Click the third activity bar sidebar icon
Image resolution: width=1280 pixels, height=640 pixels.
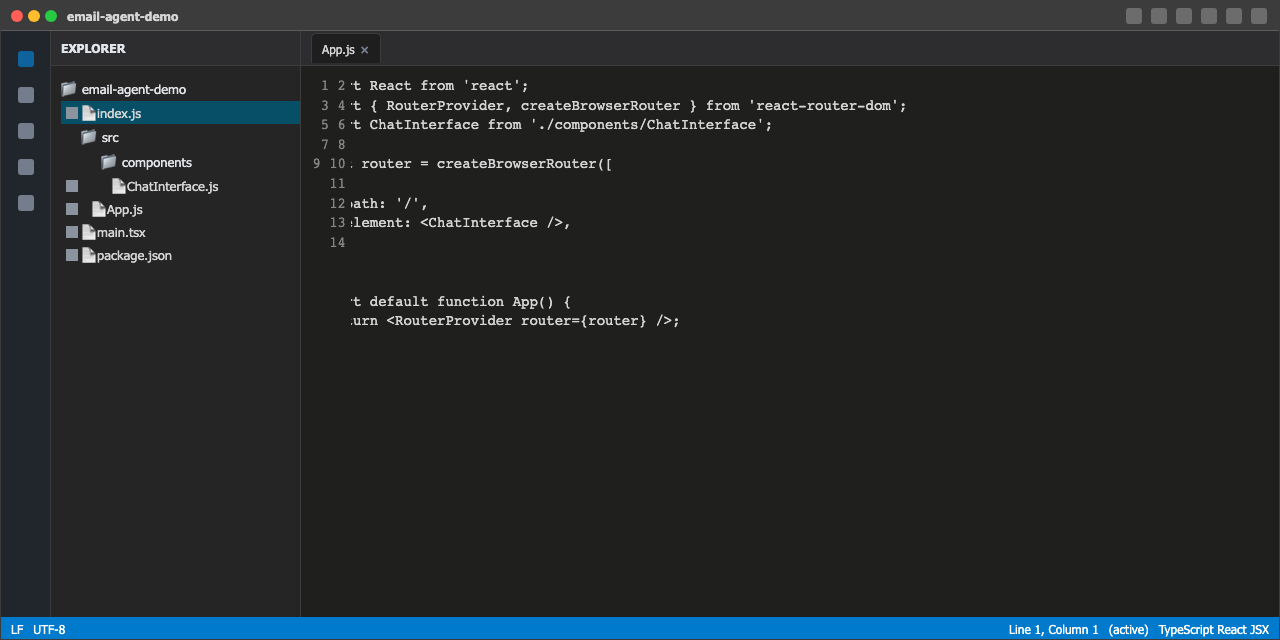(25, 131)
